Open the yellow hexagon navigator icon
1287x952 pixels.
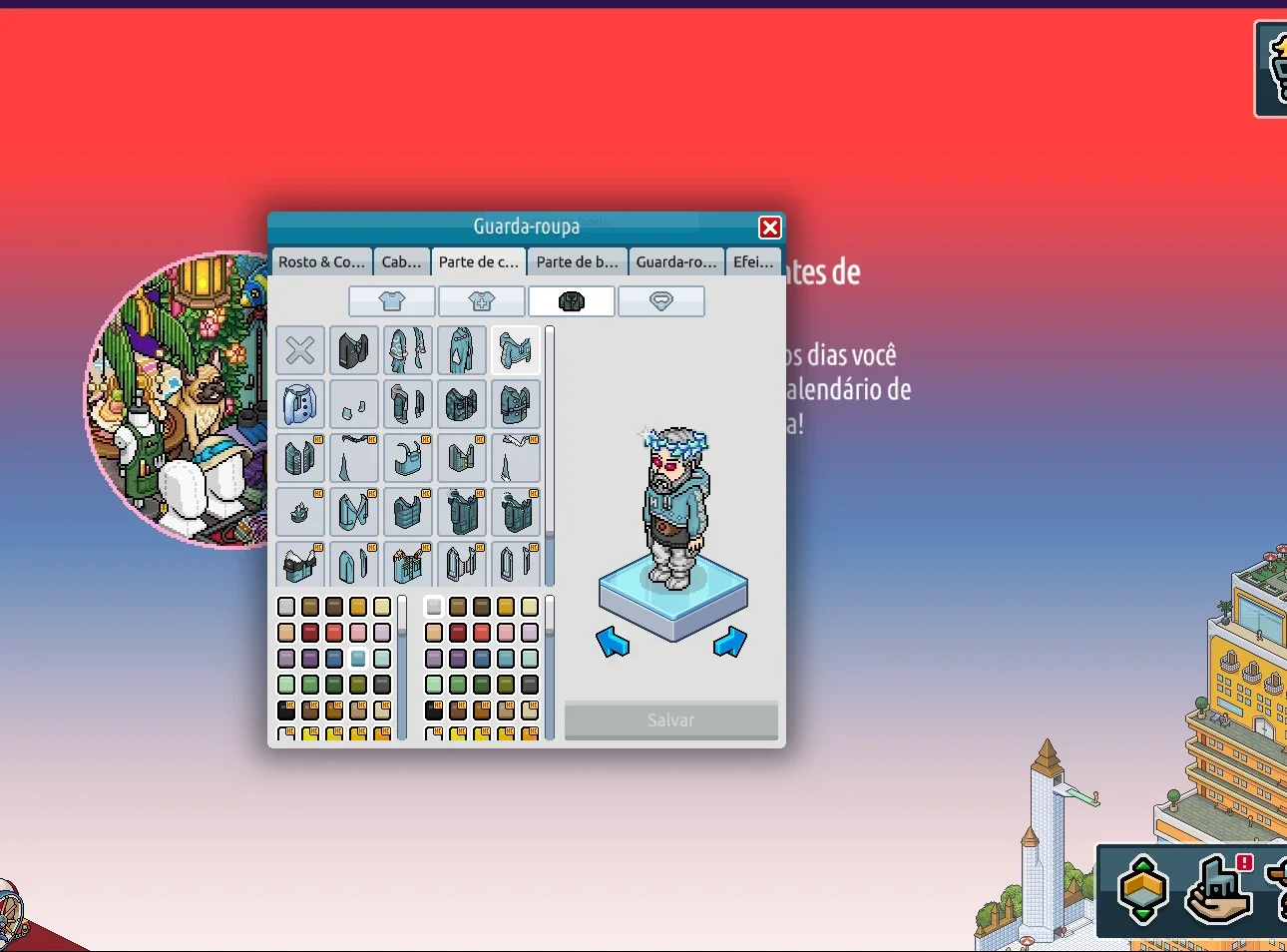[x=1143, y=889]
